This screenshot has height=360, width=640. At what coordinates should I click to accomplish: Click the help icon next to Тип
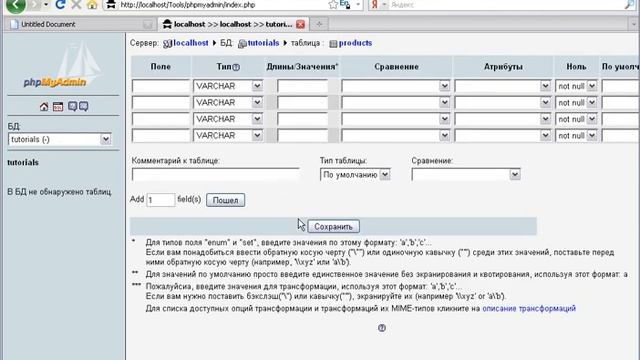tap(236, 67)
